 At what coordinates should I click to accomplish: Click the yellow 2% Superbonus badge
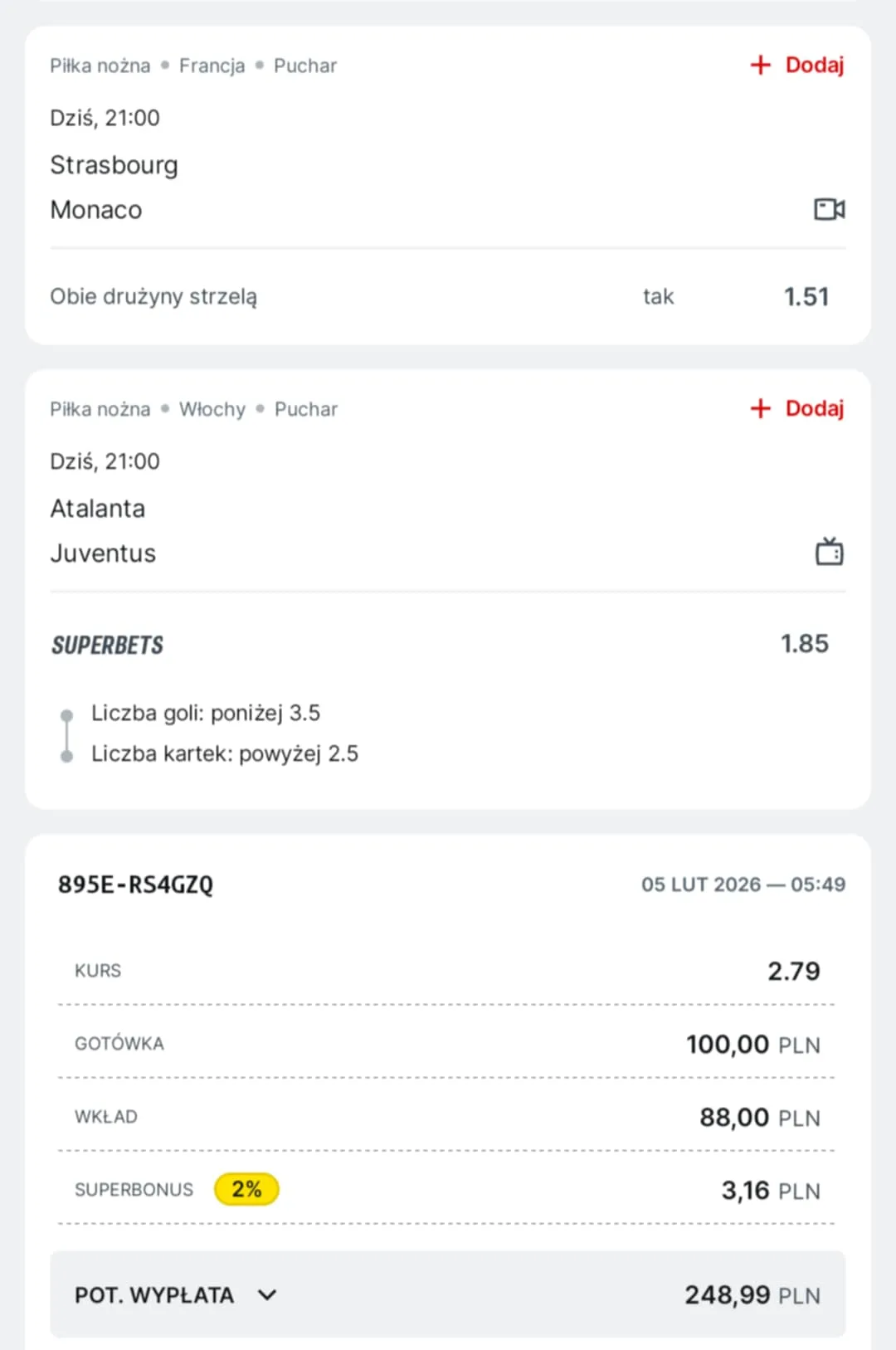click(246, 1189)
